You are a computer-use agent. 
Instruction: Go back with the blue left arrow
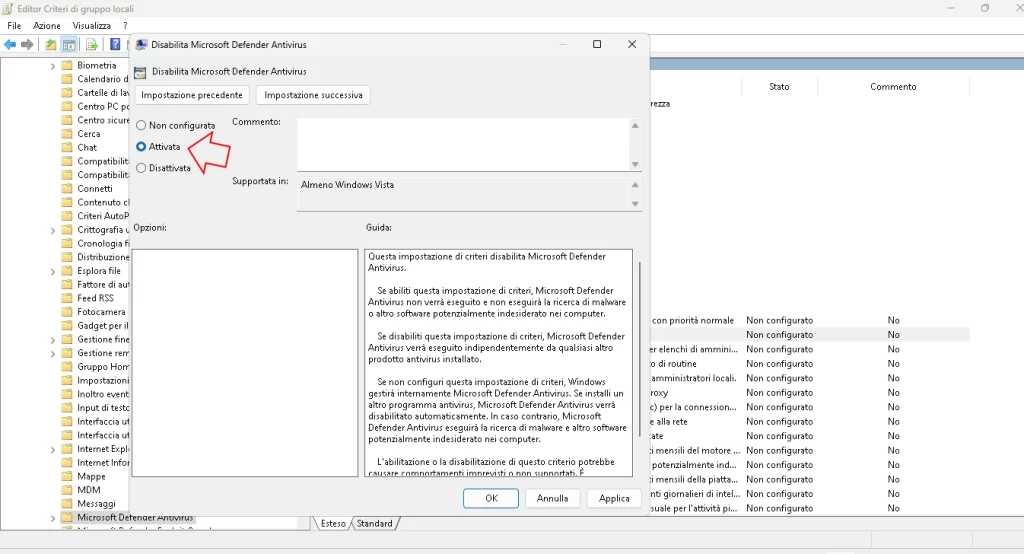(10, 44)
